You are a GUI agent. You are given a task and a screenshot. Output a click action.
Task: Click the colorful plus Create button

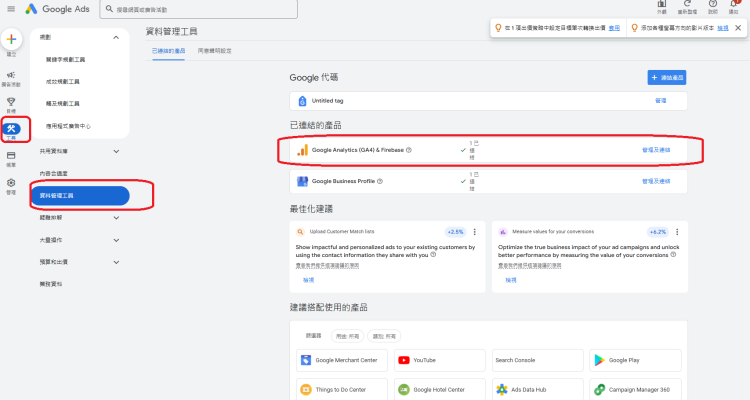11,39
